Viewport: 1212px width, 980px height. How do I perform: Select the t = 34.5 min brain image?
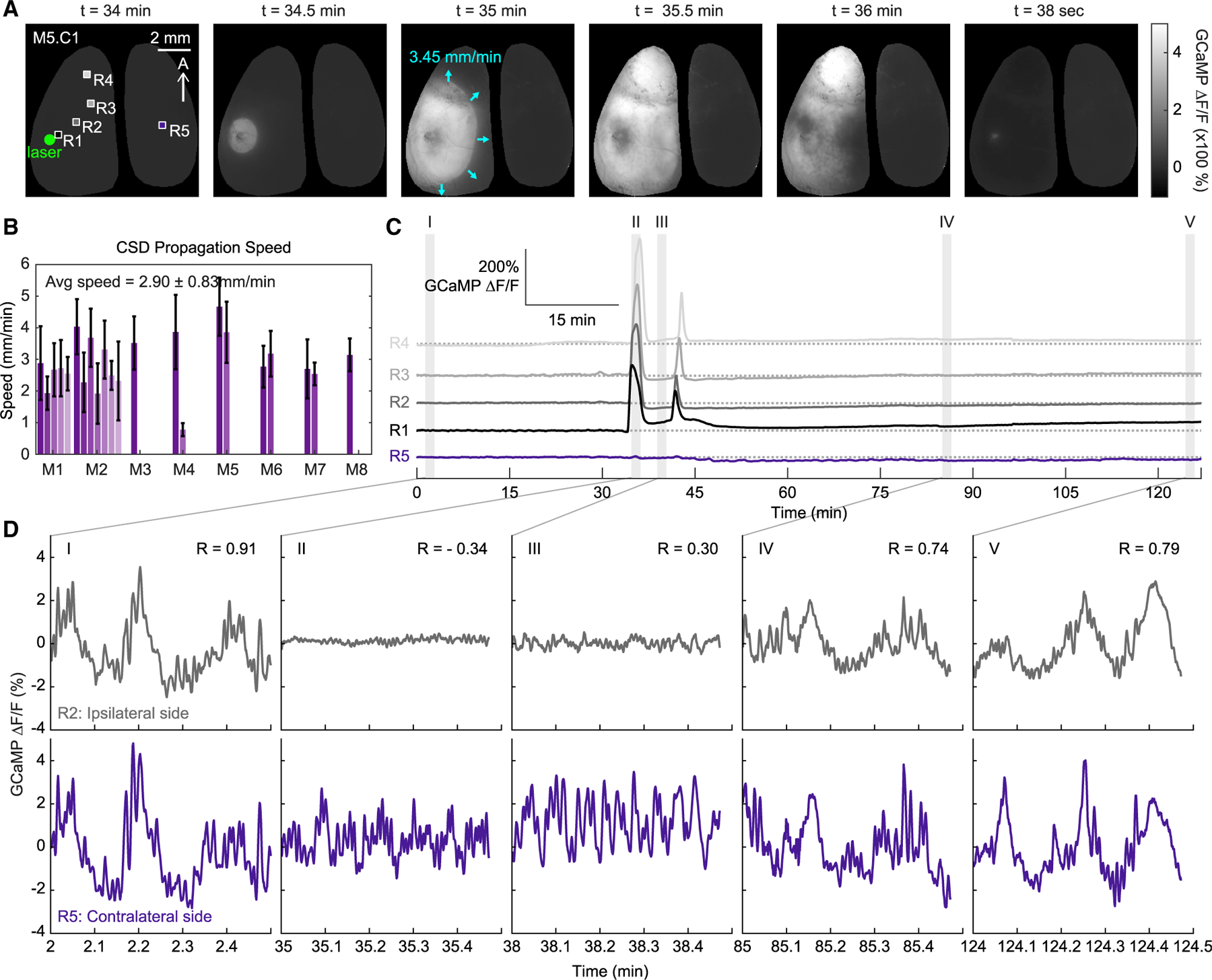point(300,110)
